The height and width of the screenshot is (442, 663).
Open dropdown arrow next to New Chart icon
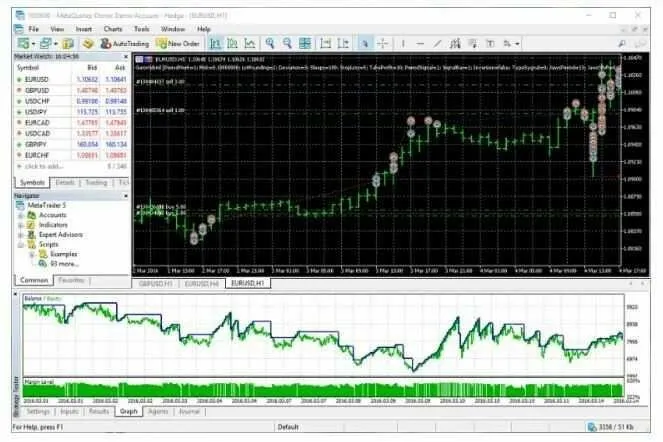[x=33, y=44]
